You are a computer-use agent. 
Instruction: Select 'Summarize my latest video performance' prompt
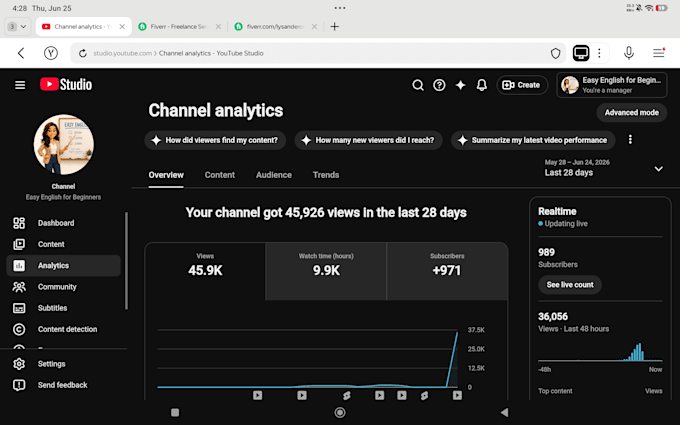(x=533, y=140)
